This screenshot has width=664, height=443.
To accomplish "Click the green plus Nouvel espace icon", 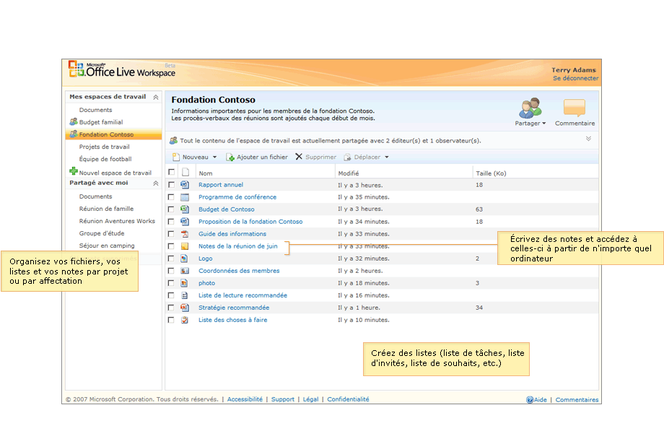I will point(73,172).
